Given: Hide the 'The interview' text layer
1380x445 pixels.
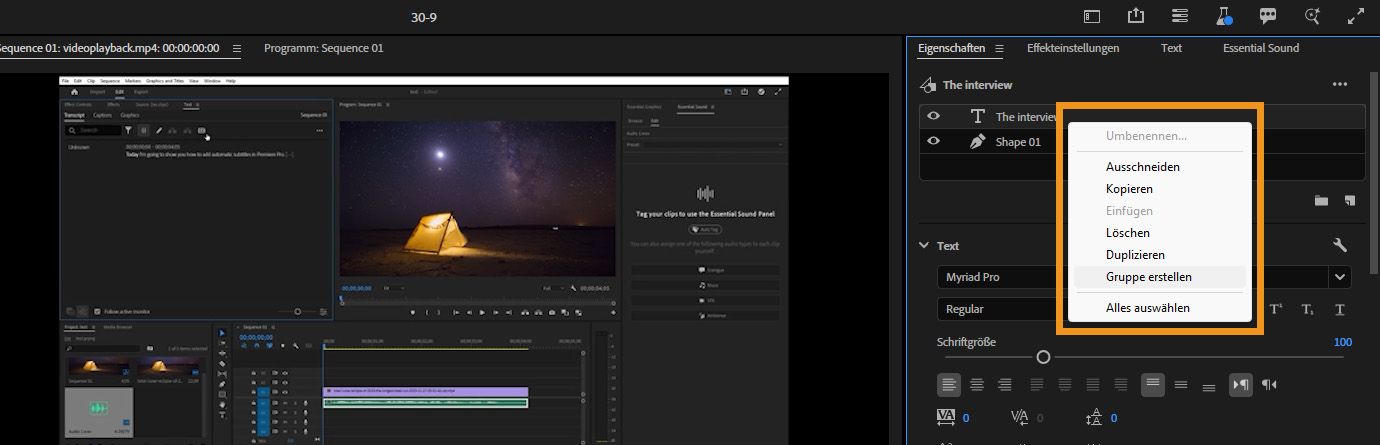Looking at the screenshot, I should [933, 117].
